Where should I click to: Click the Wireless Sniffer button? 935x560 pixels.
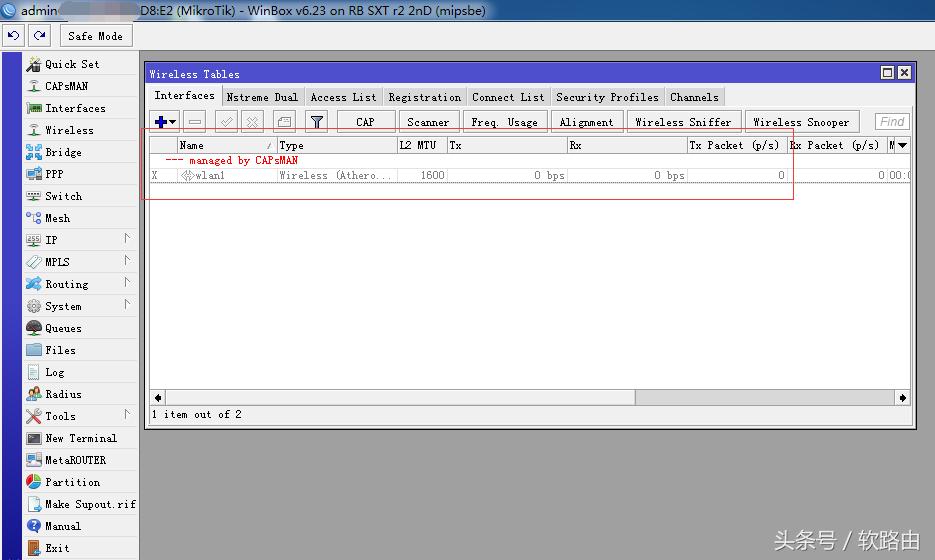click(x=683, y=122)
